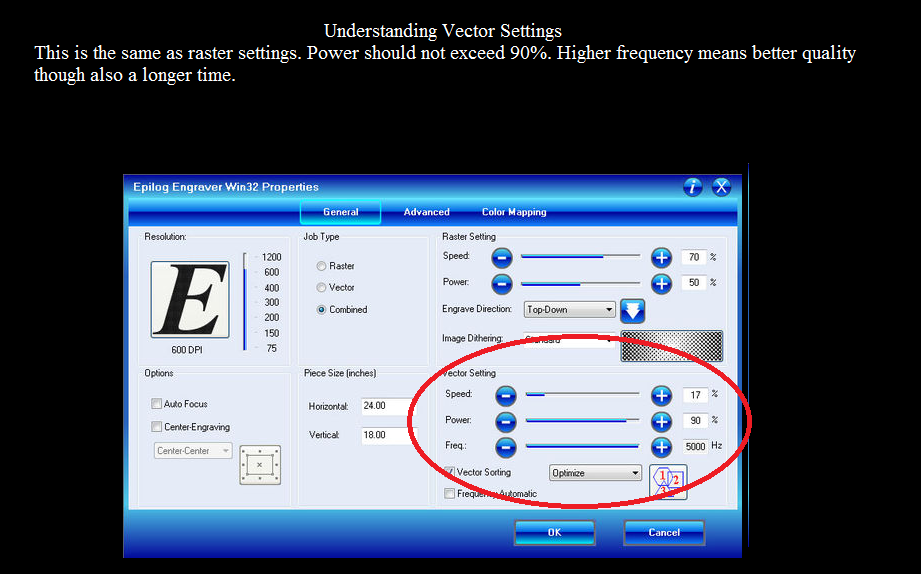This screenshot has width=921, height=574.
Task: Increase raster power with plus button
Action: click(661, 284)
